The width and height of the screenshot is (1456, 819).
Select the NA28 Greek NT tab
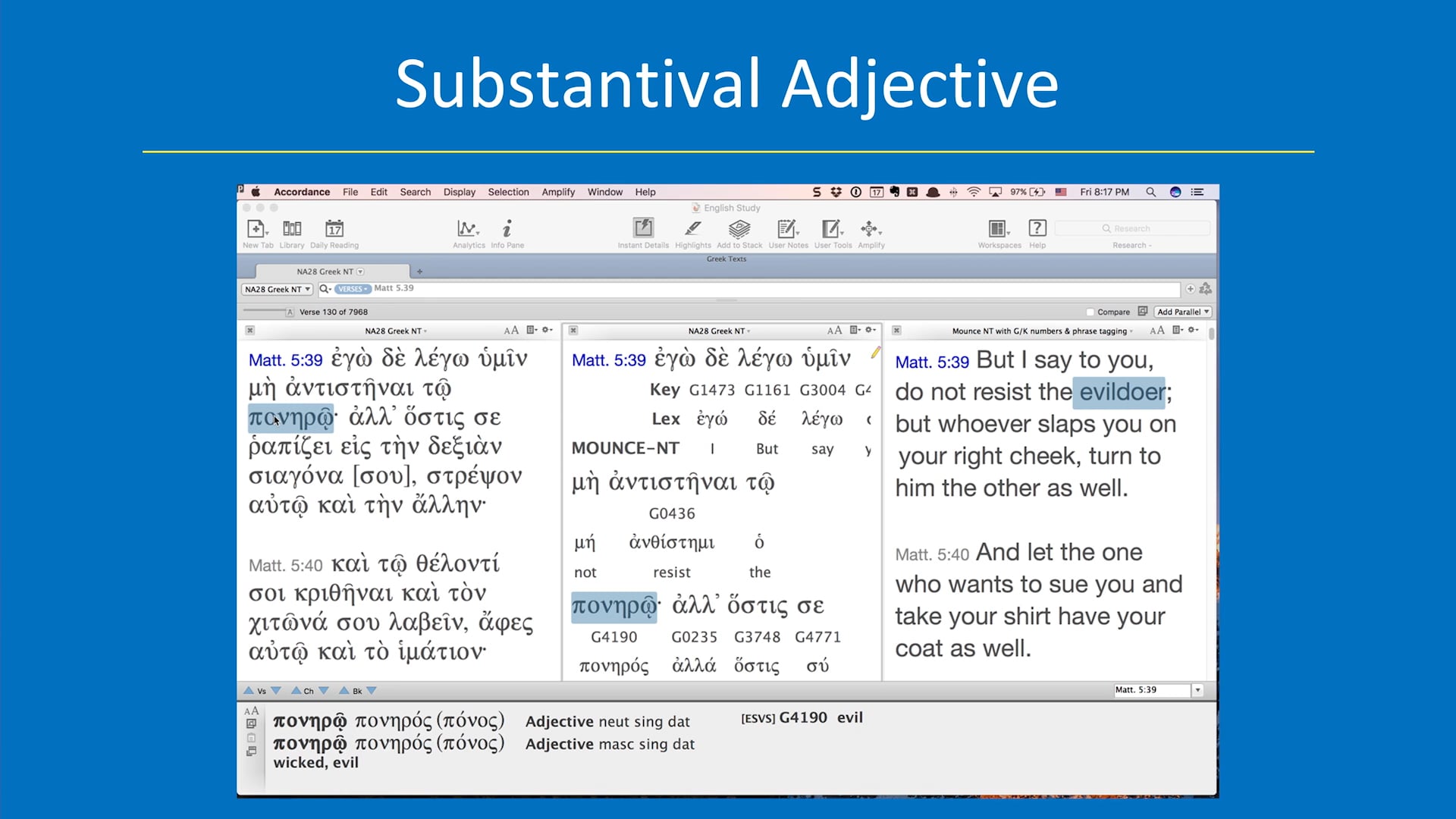[328, 271]
